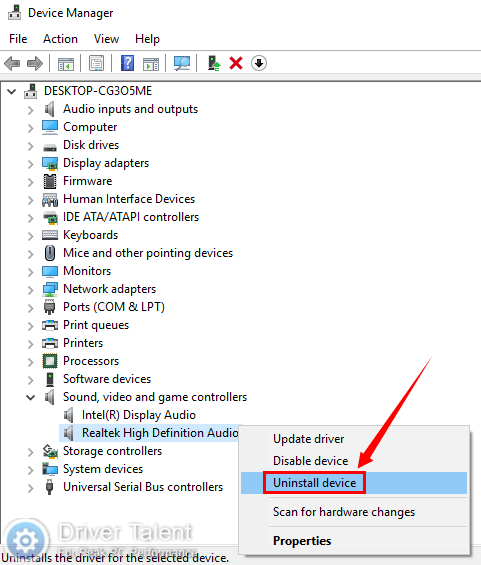
Task: Expand the Software devices chevron
Action: [x=31, y=380]
